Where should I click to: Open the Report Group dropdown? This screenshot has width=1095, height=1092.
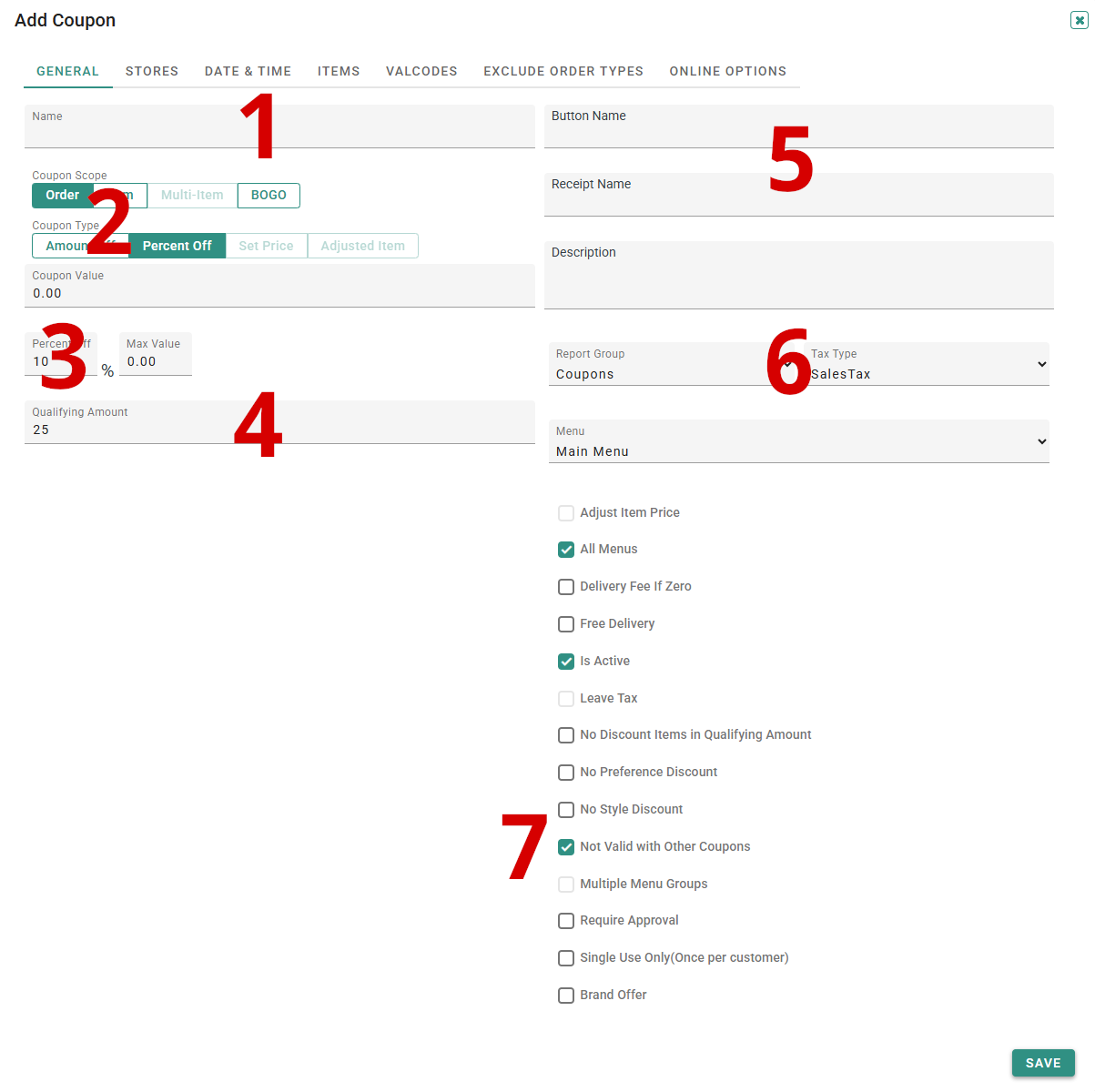tap(674, 364)
